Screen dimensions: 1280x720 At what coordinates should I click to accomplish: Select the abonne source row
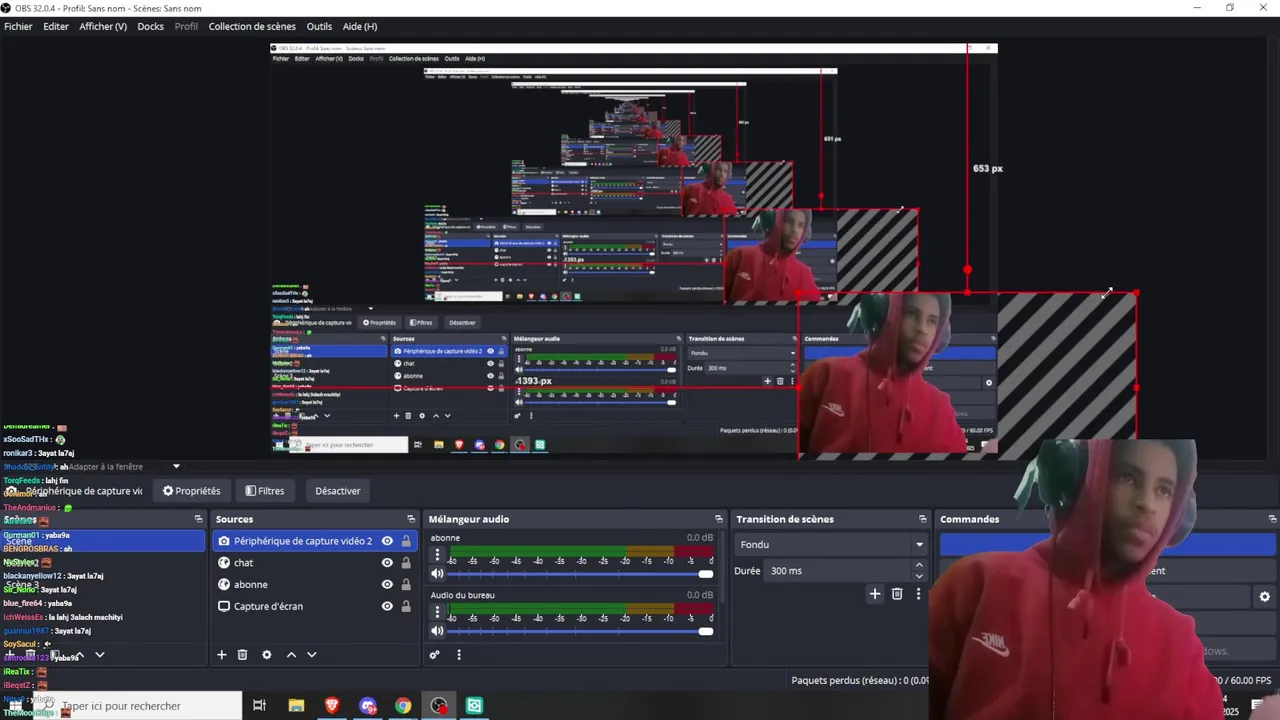click(315, 584)
